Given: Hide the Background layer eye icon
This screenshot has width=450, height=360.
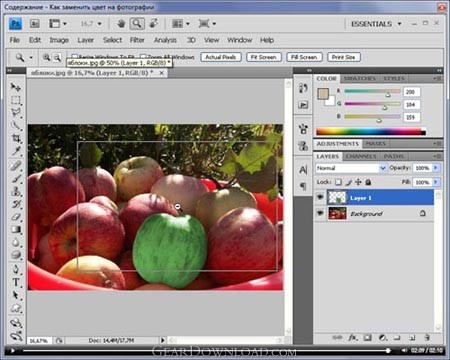Looking at the screenshot, I should pyautogui.click(x=320, y=213).
